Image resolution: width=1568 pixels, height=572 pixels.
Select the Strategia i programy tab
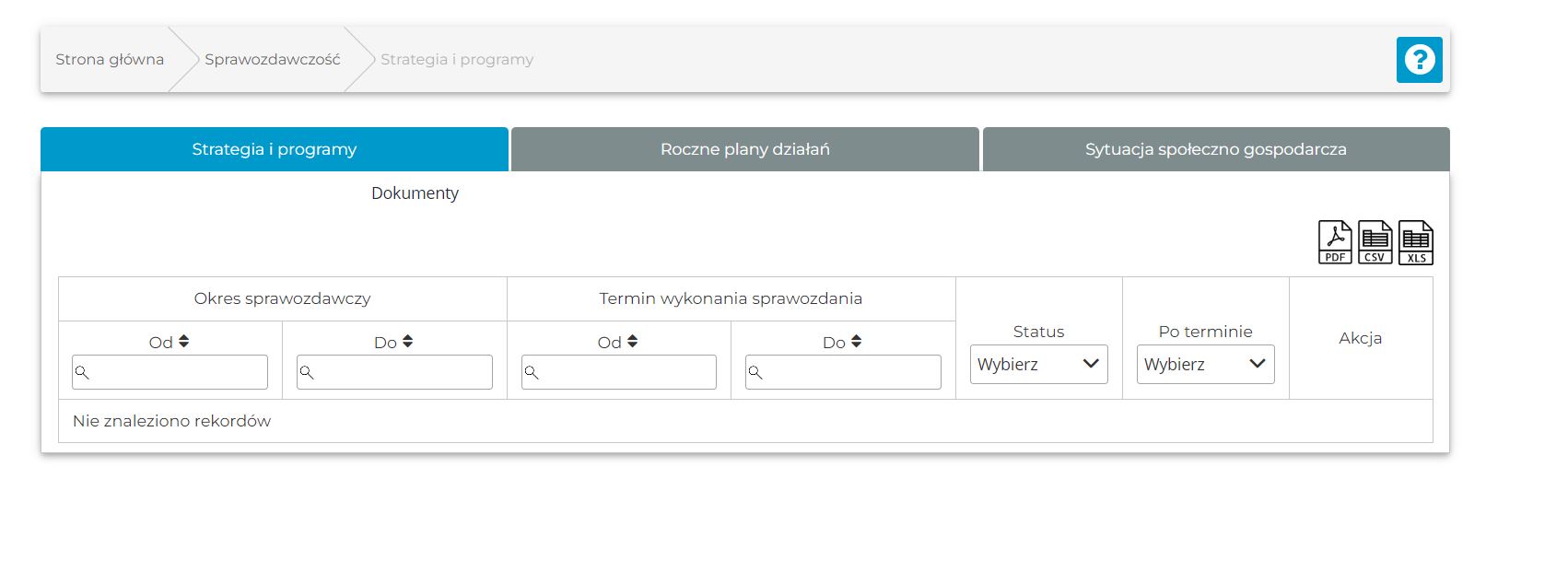coord(274,149)
